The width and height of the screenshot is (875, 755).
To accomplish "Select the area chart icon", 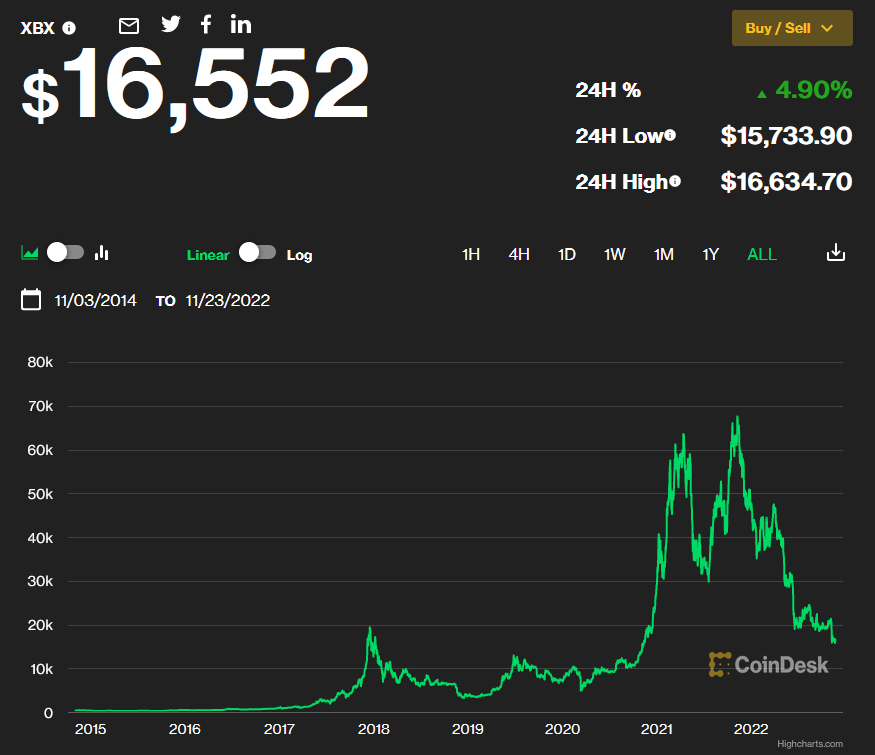I will tap(30, 253).
